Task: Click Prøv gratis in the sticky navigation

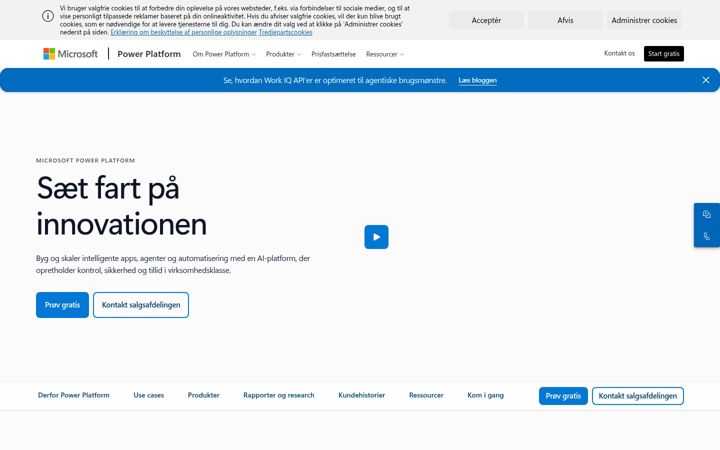Action: (563, 396)
